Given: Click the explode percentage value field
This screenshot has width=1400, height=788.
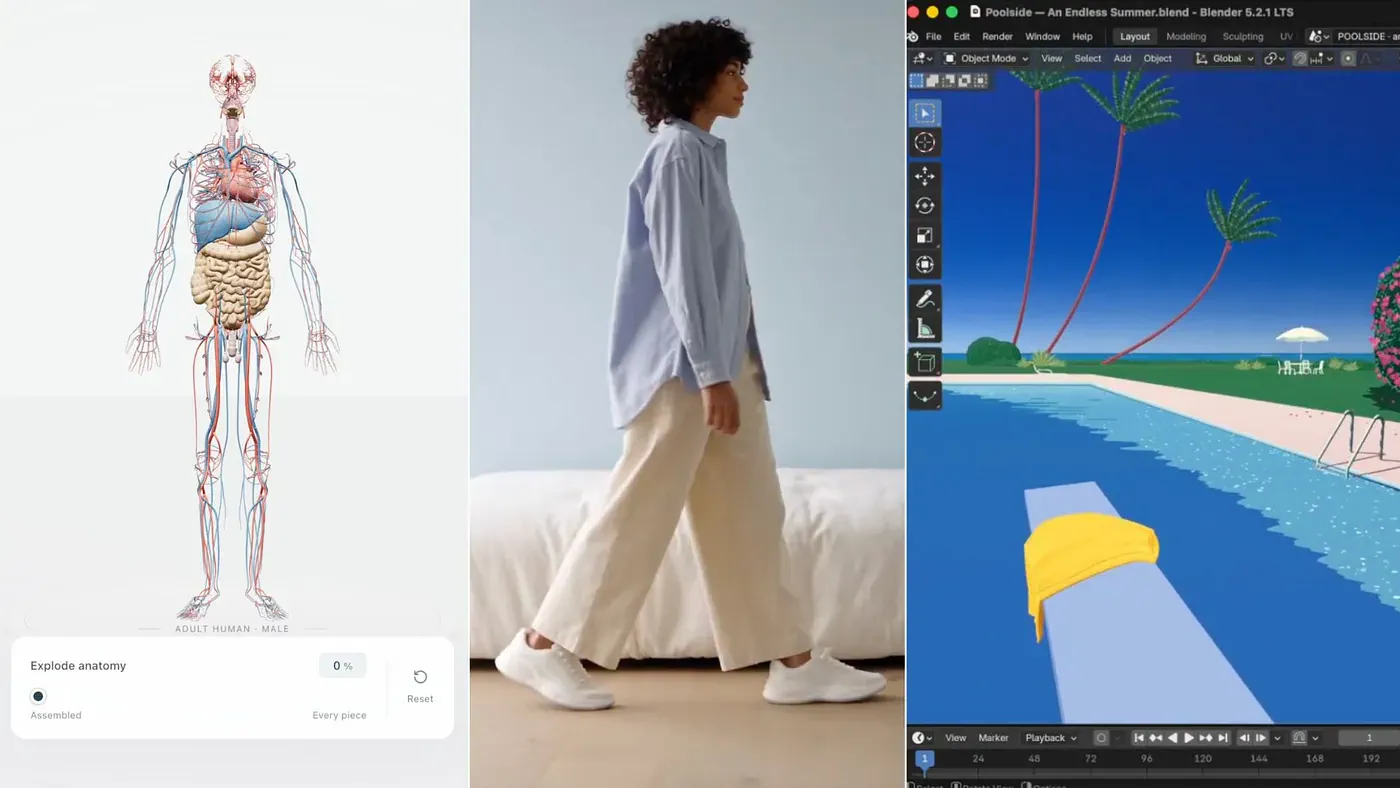Looking at the screenshot, I should tap(343, 666).
